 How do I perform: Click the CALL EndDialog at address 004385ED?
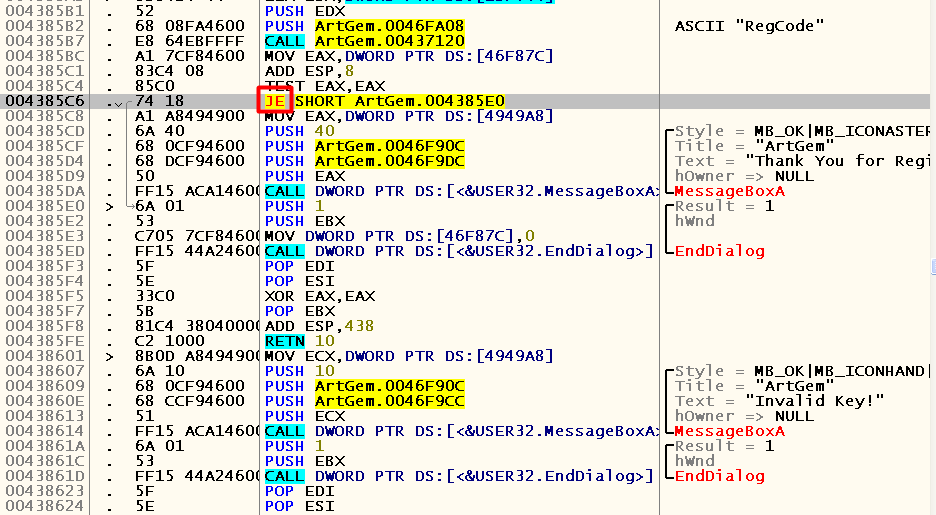[459, 251]
